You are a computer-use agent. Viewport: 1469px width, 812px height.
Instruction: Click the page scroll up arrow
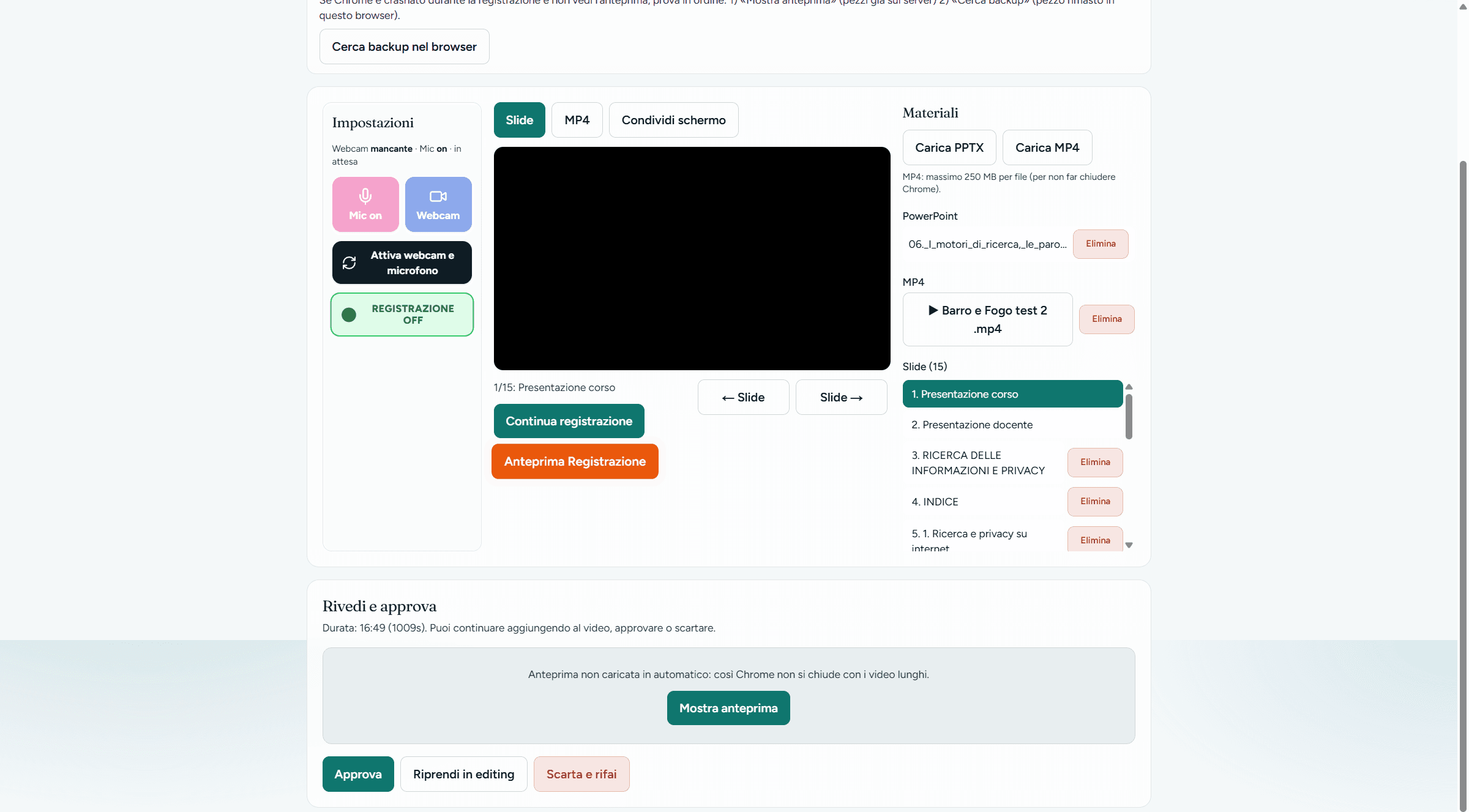[1463, 6]
